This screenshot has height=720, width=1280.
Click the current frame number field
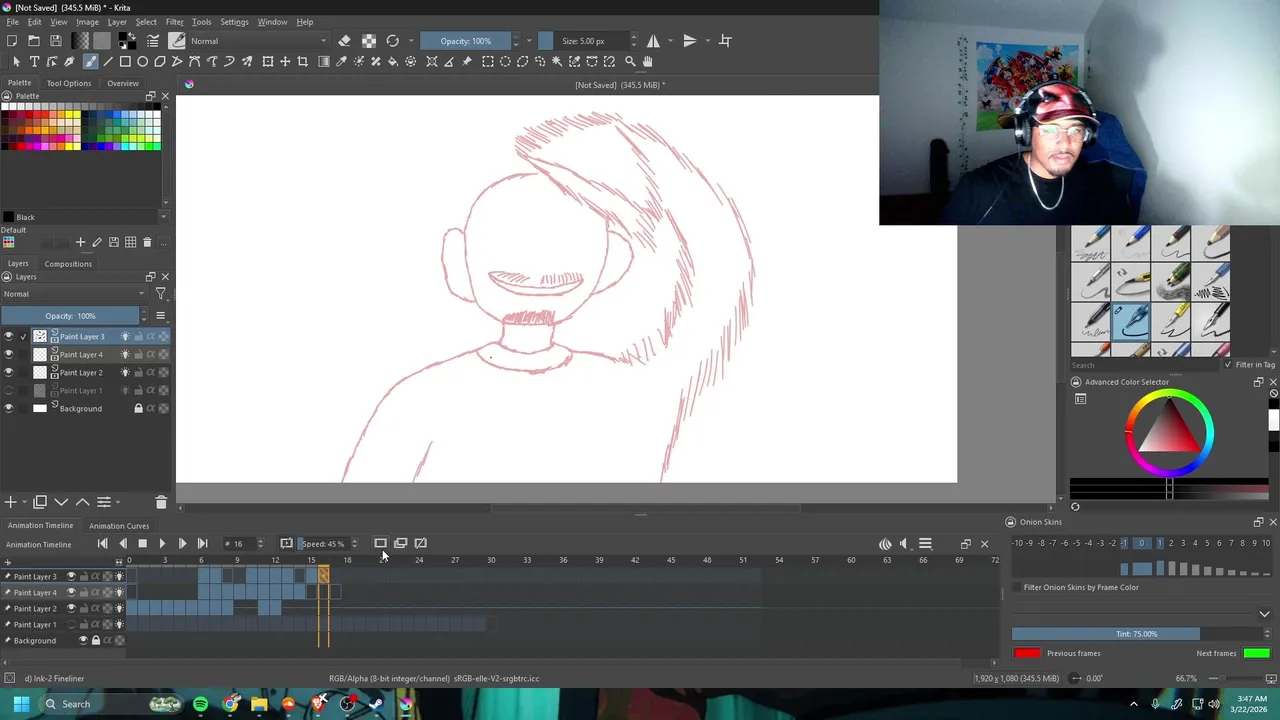click(x=240, y=544)
